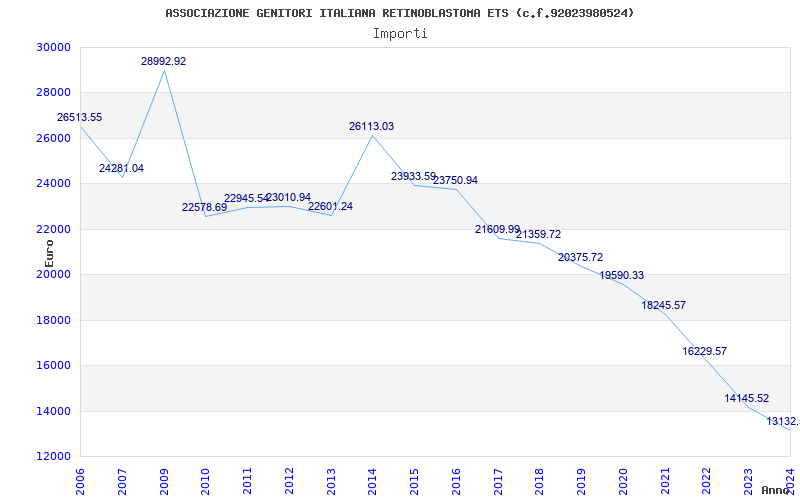Select data label 22945.54

coord(246,198)
